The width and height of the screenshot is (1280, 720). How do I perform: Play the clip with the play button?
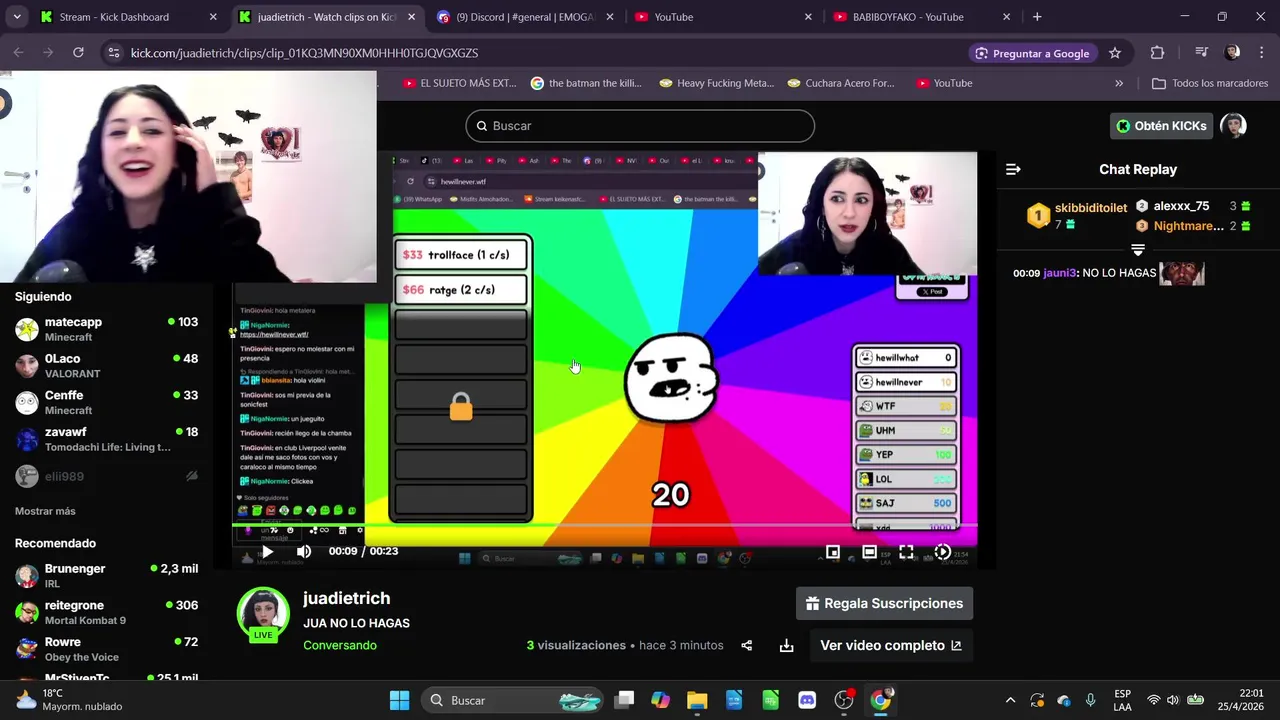click(x=267, y=551)
